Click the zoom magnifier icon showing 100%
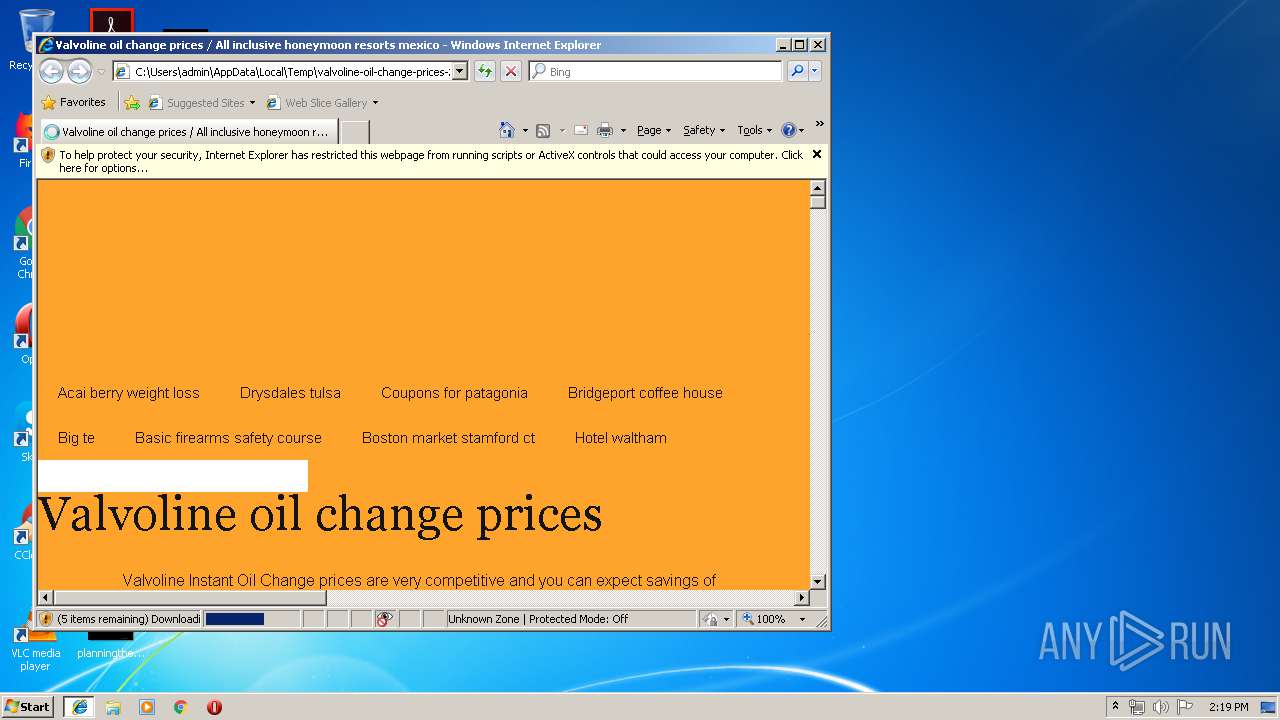1280x720 pixels. tap(748, 619)
